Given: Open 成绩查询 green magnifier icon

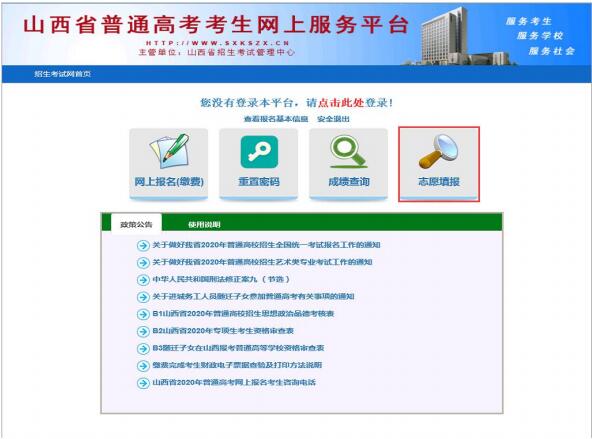Looking at the screenshot, I should click(348, 151).
